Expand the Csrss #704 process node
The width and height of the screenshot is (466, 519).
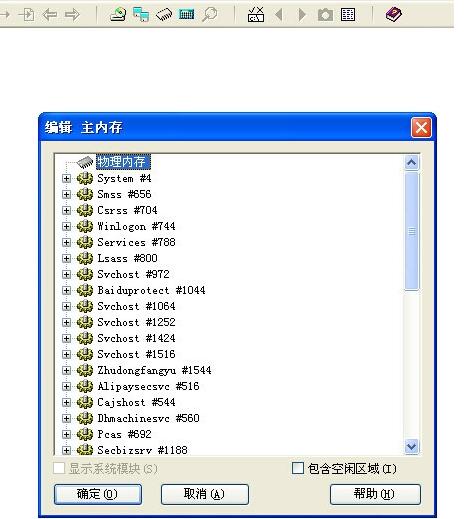(x=66, y=211)
